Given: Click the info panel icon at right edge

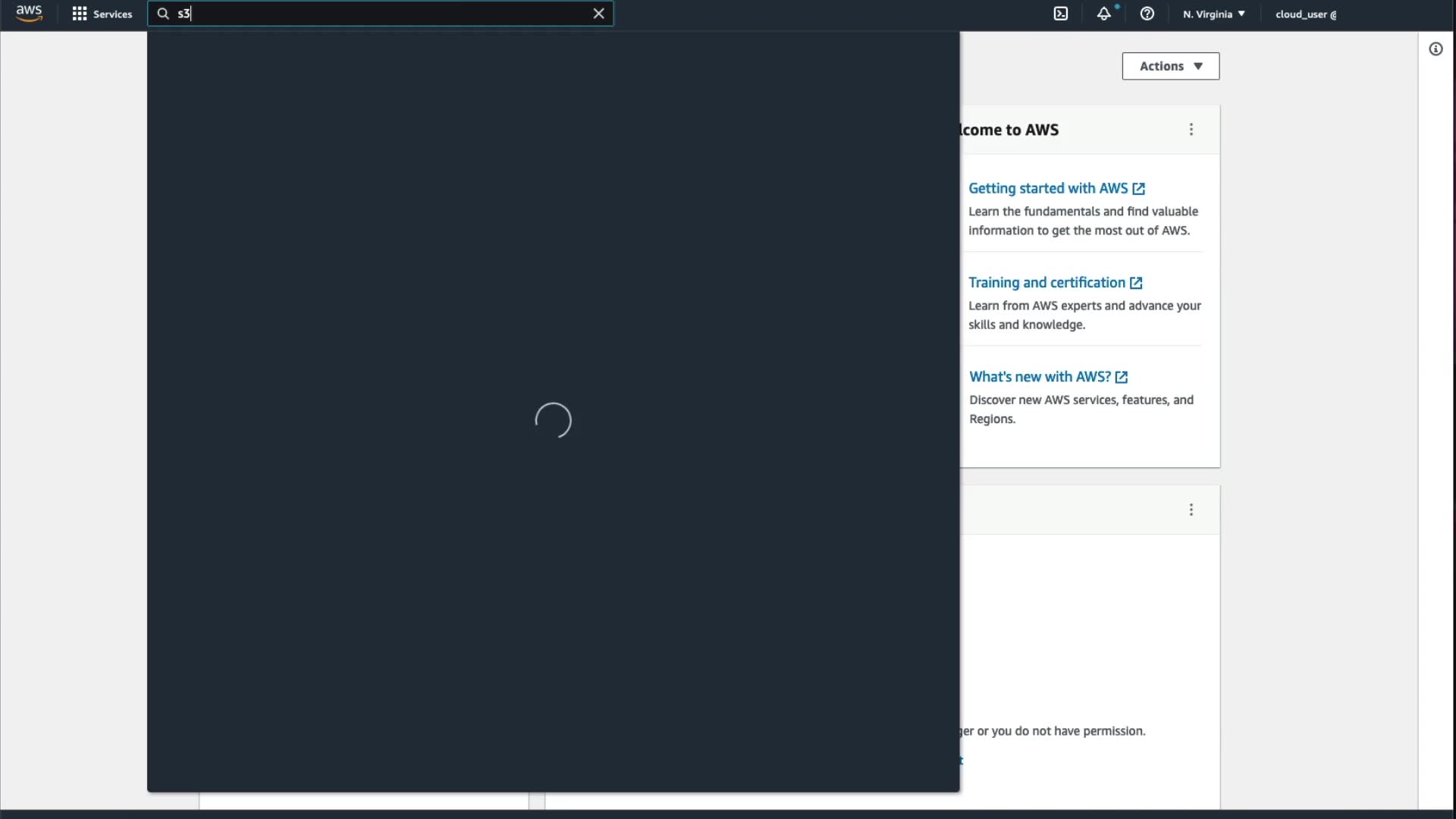Looking at the screenshot, I should tap(1436, 49).
